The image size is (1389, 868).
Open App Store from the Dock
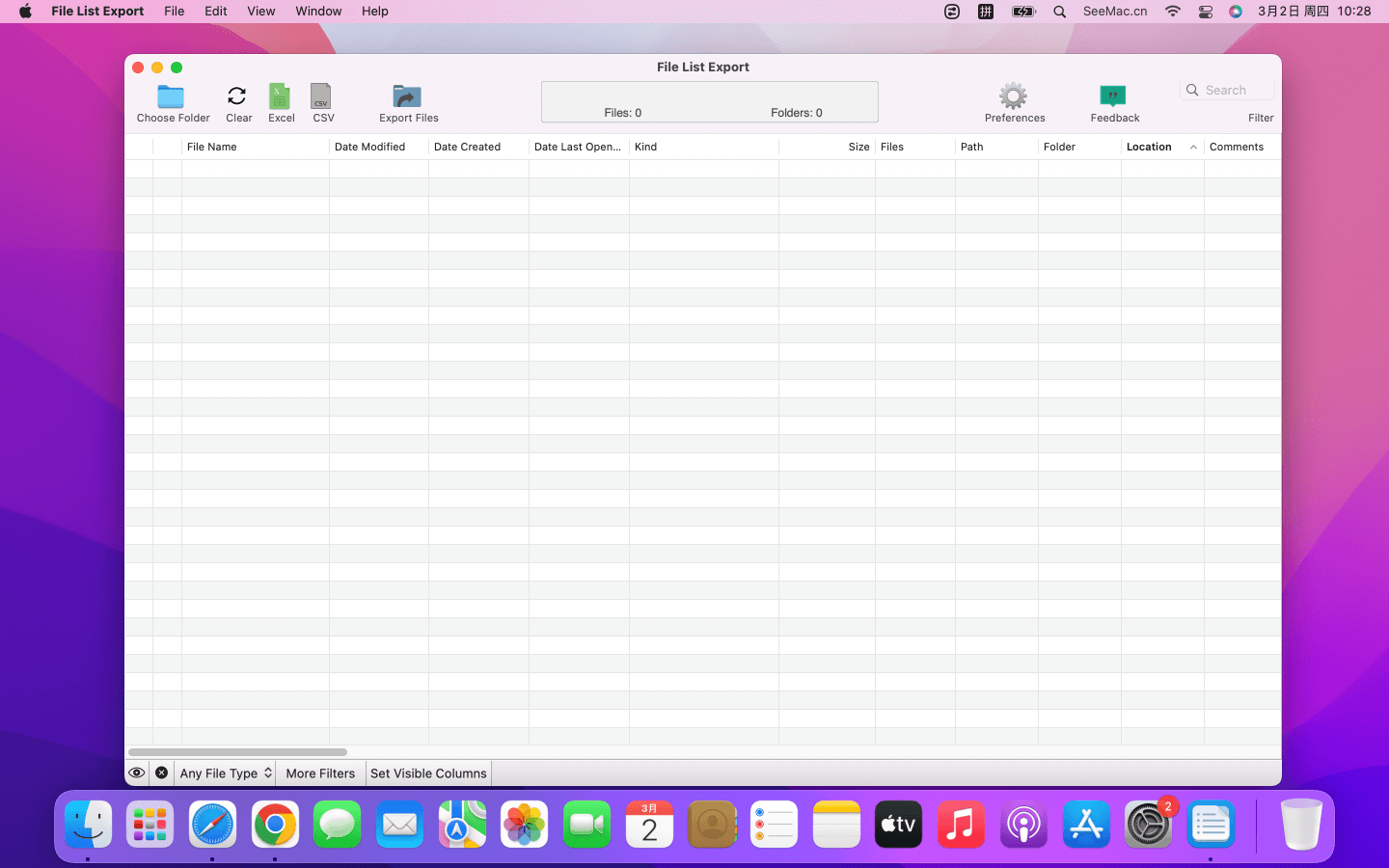[x=1086, y=825]
